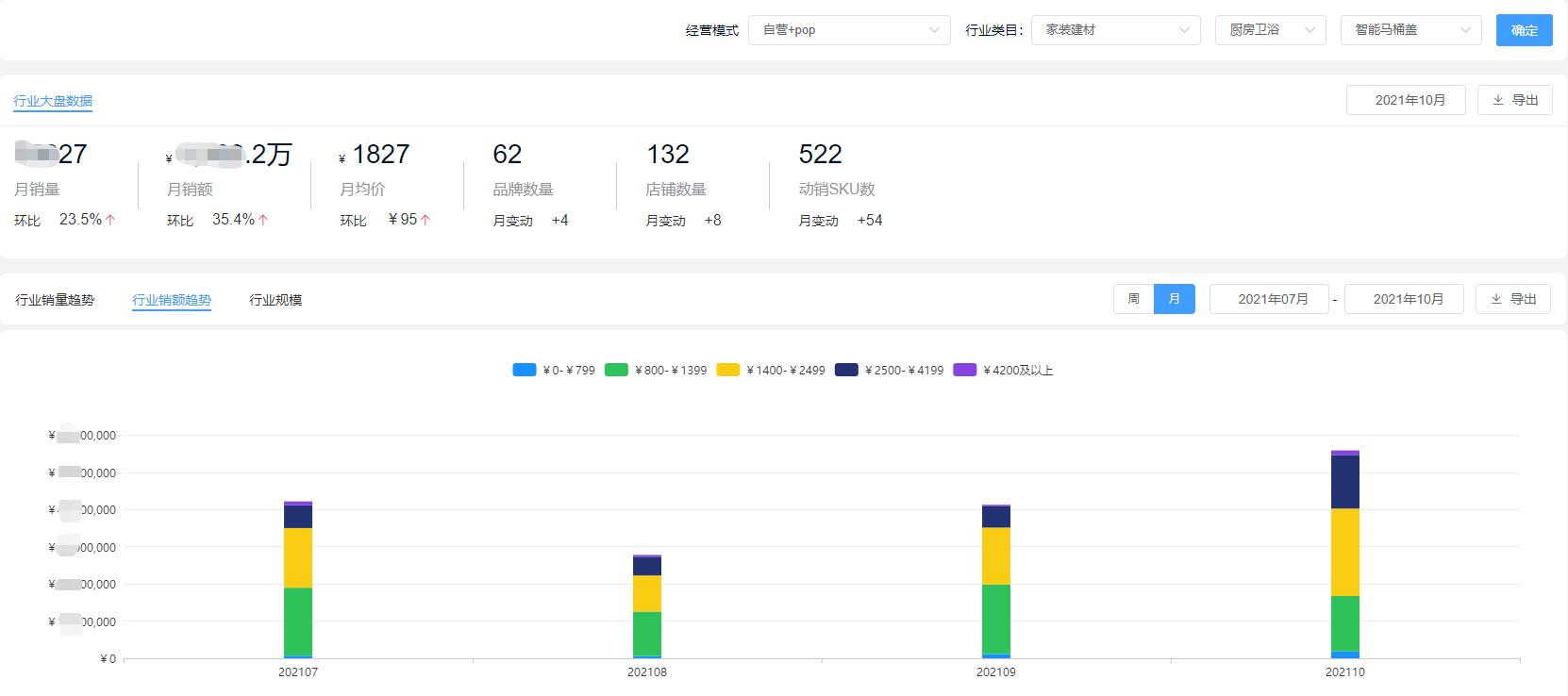Switch to the 行业销量趋势 tab
Viewport: 1568px width, 696px height.
[55, 300]
